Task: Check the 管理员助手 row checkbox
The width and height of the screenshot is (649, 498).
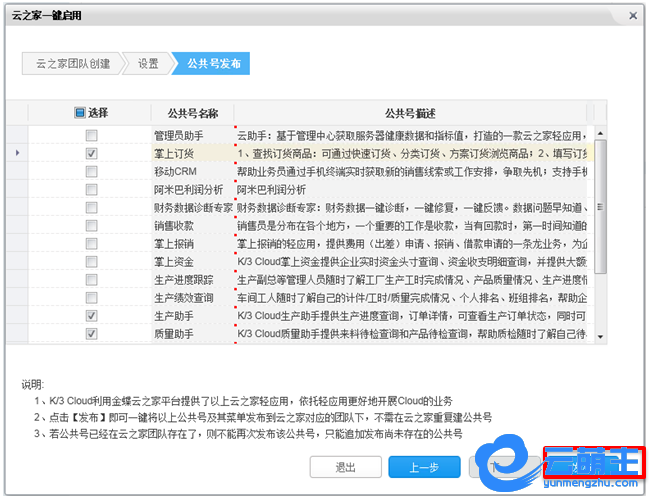Action: 91,135
